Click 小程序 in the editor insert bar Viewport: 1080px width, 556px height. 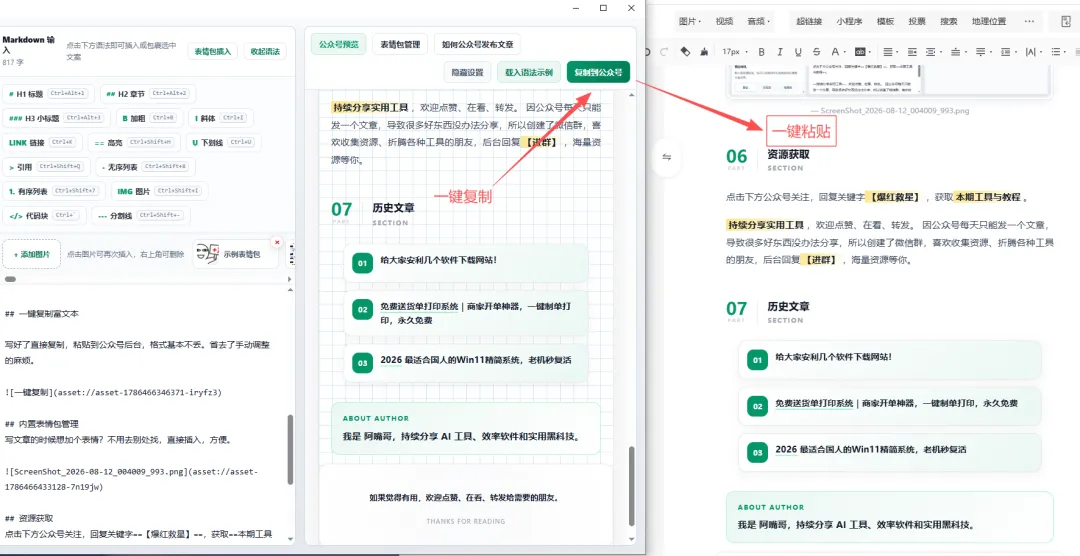(850, 21)
